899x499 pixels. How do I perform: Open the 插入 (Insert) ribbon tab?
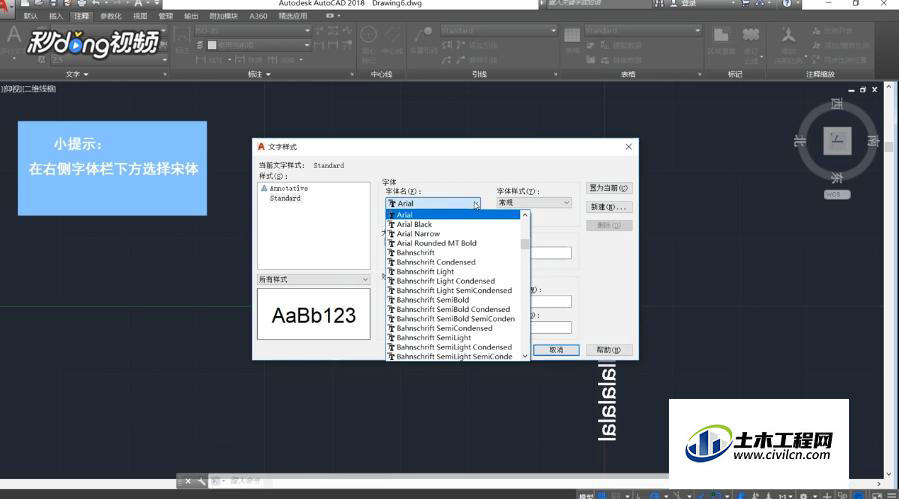56,16
